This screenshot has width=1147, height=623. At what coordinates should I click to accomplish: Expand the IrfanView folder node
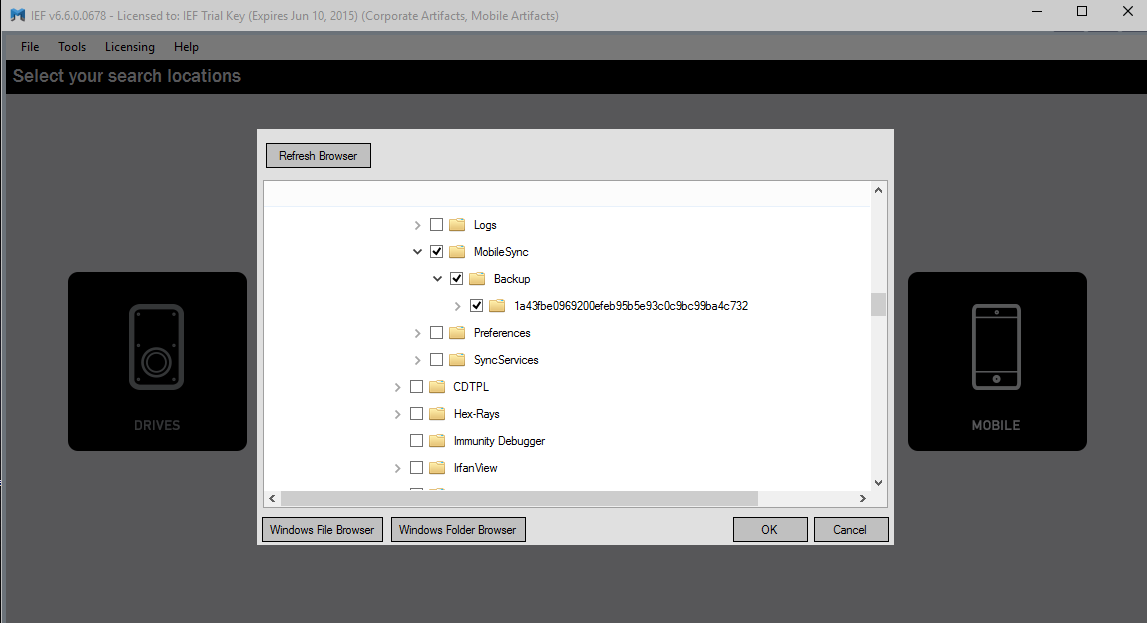pyautogui.click(x=397, y=468)
